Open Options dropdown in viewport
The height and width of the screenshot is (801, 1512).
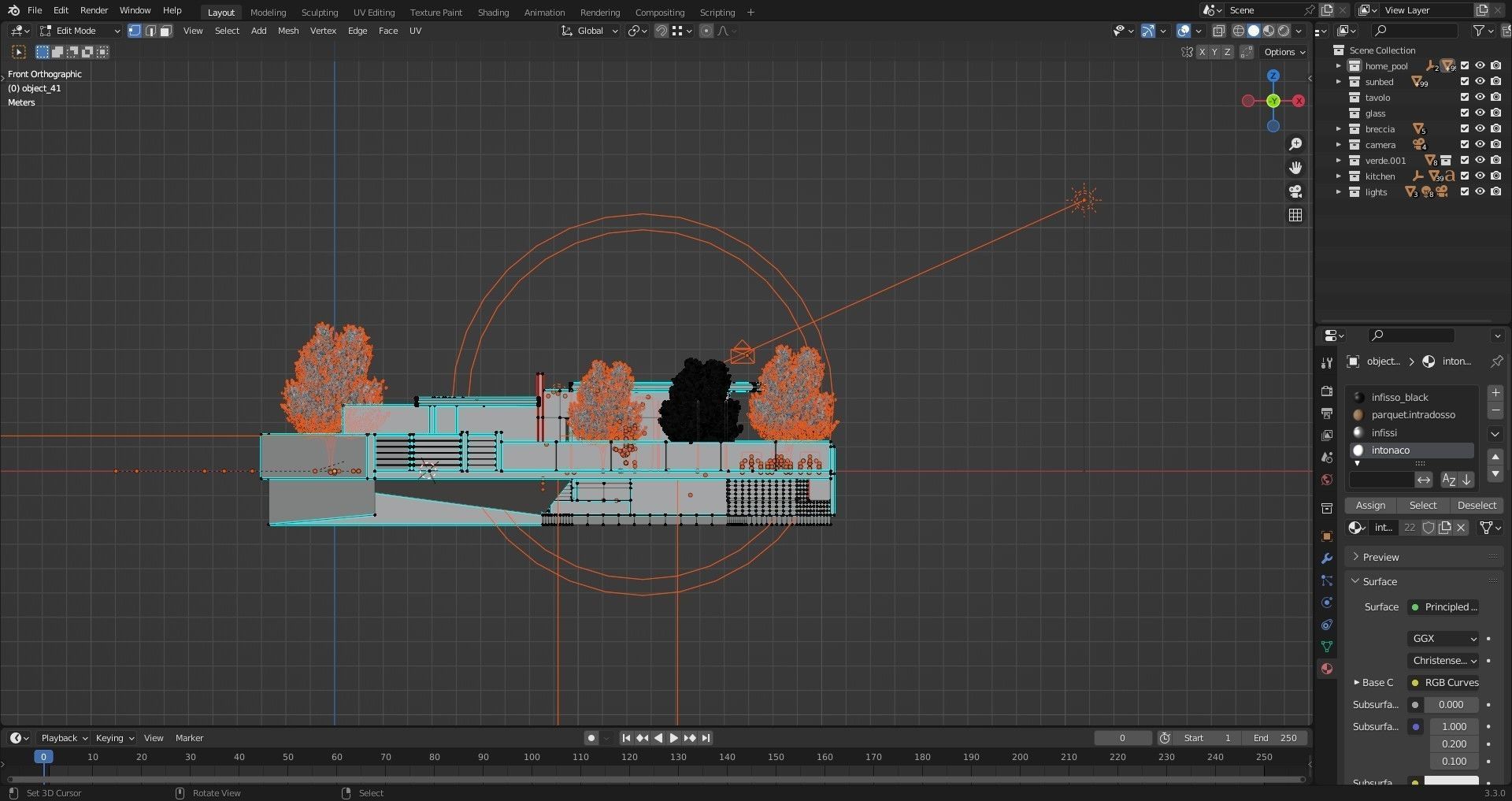tap(1284, 52)
